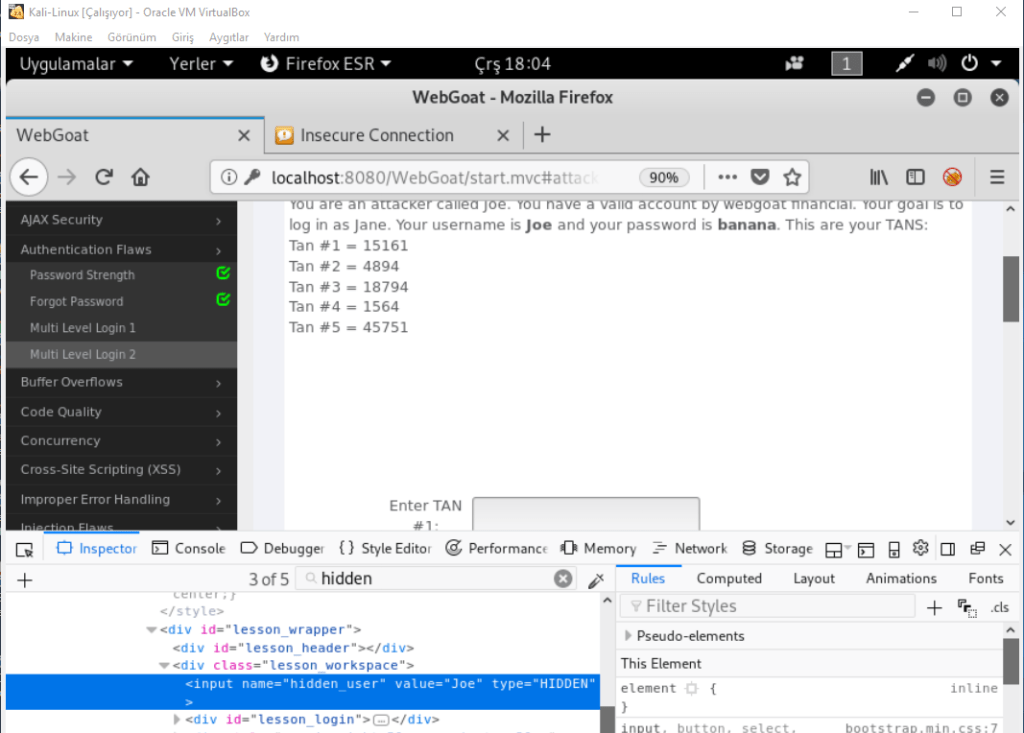Expand Buffer Overflows lesson category
Image resolution: width=1024 pixels, height=733 pixels.
tap(120, 382)
